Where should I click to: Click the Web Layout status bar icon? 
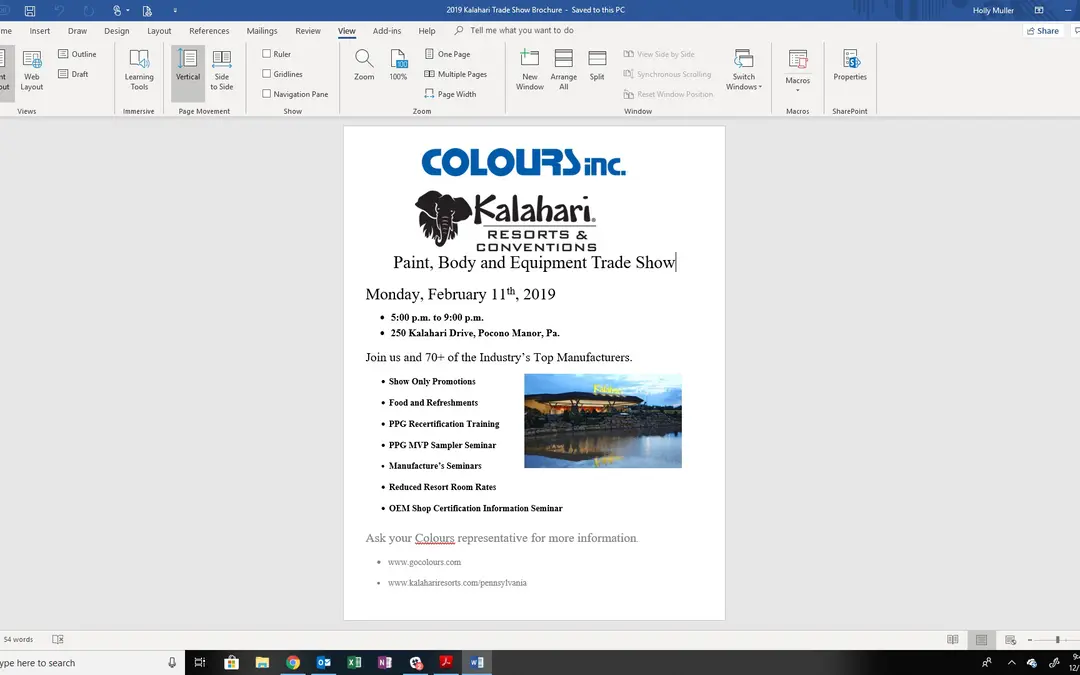tap(1010, 640)
